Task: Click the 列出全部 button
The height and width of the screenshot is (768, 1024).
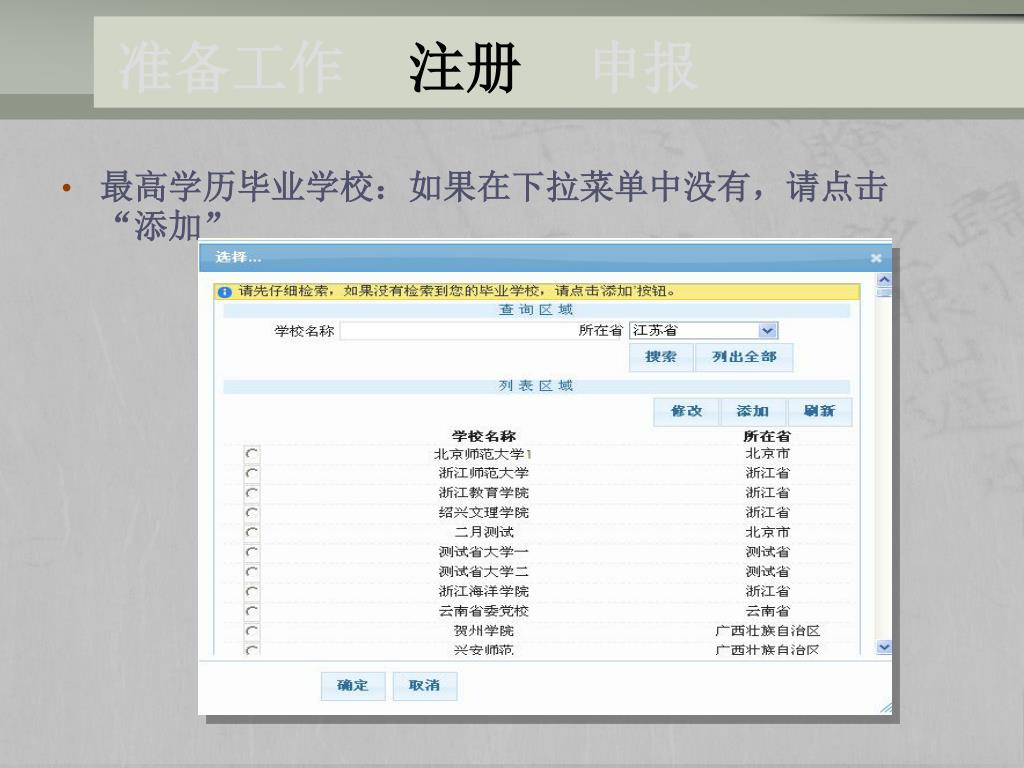Action: (743, 357)
